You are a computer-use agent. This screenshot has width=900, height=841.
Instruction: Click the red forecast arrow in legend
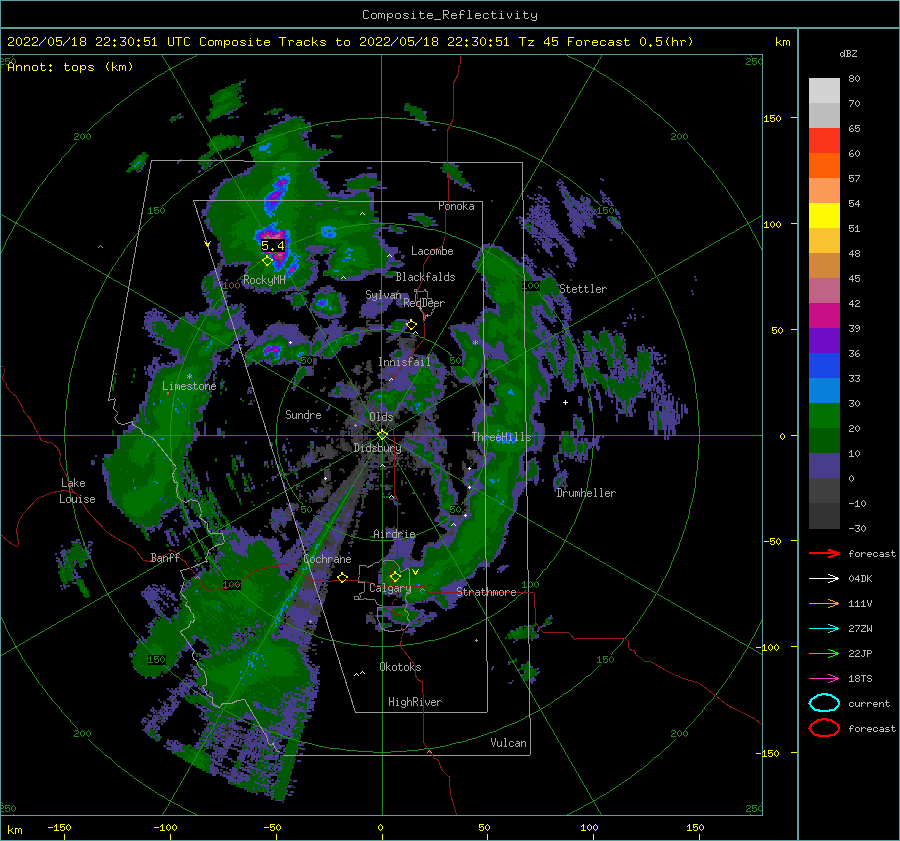click(x=824, y=553)
